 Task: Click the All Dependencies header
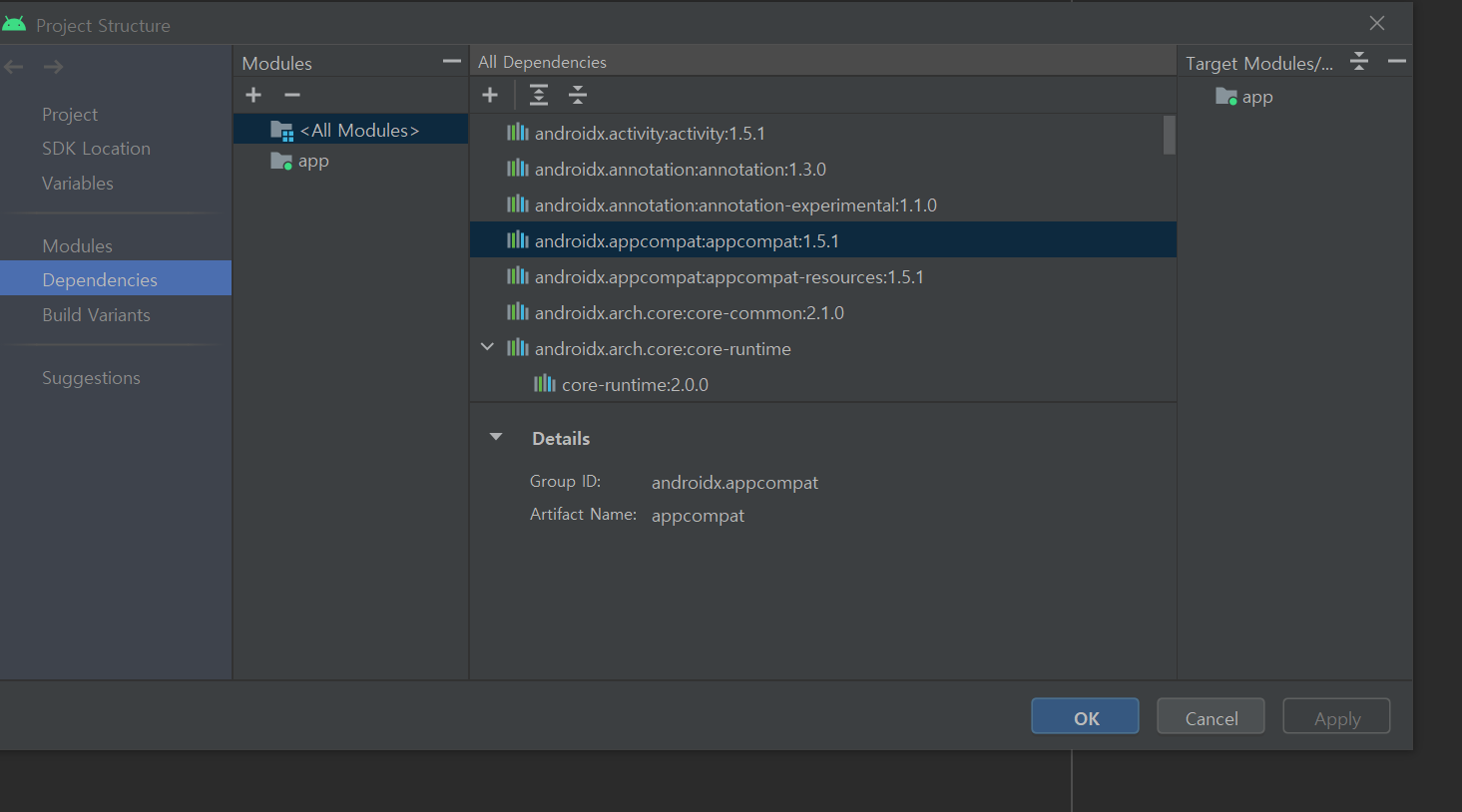542,62
